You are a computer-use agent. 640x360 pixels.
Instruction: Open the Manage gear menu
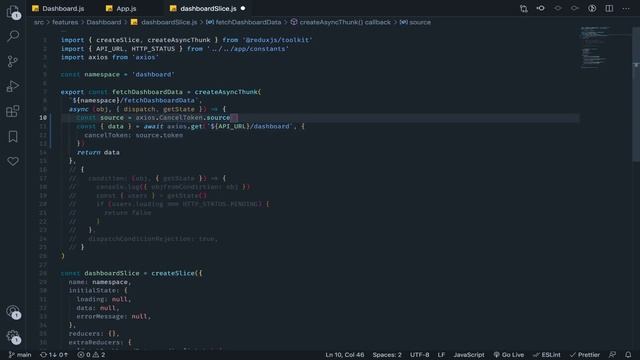tap(13, 337)
